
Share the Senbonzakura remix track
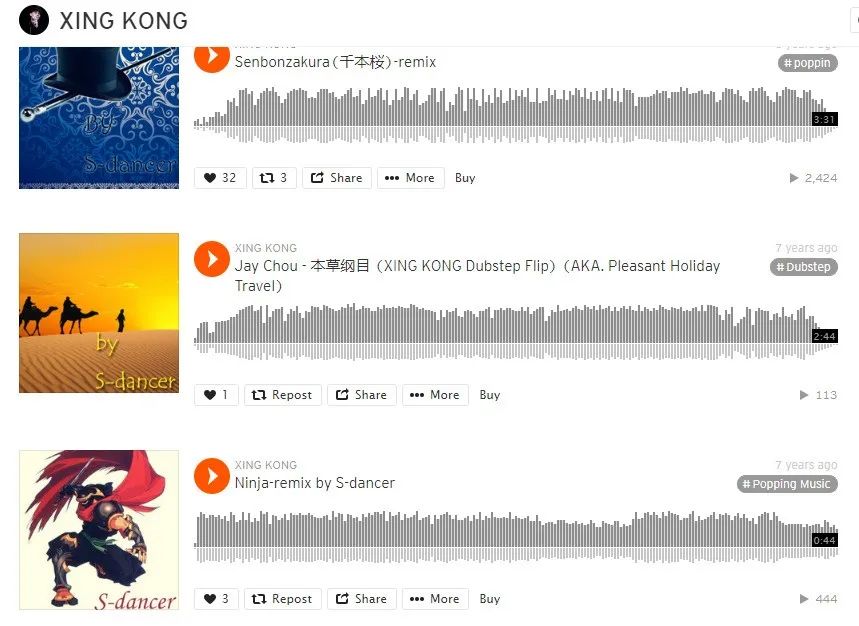337,178
